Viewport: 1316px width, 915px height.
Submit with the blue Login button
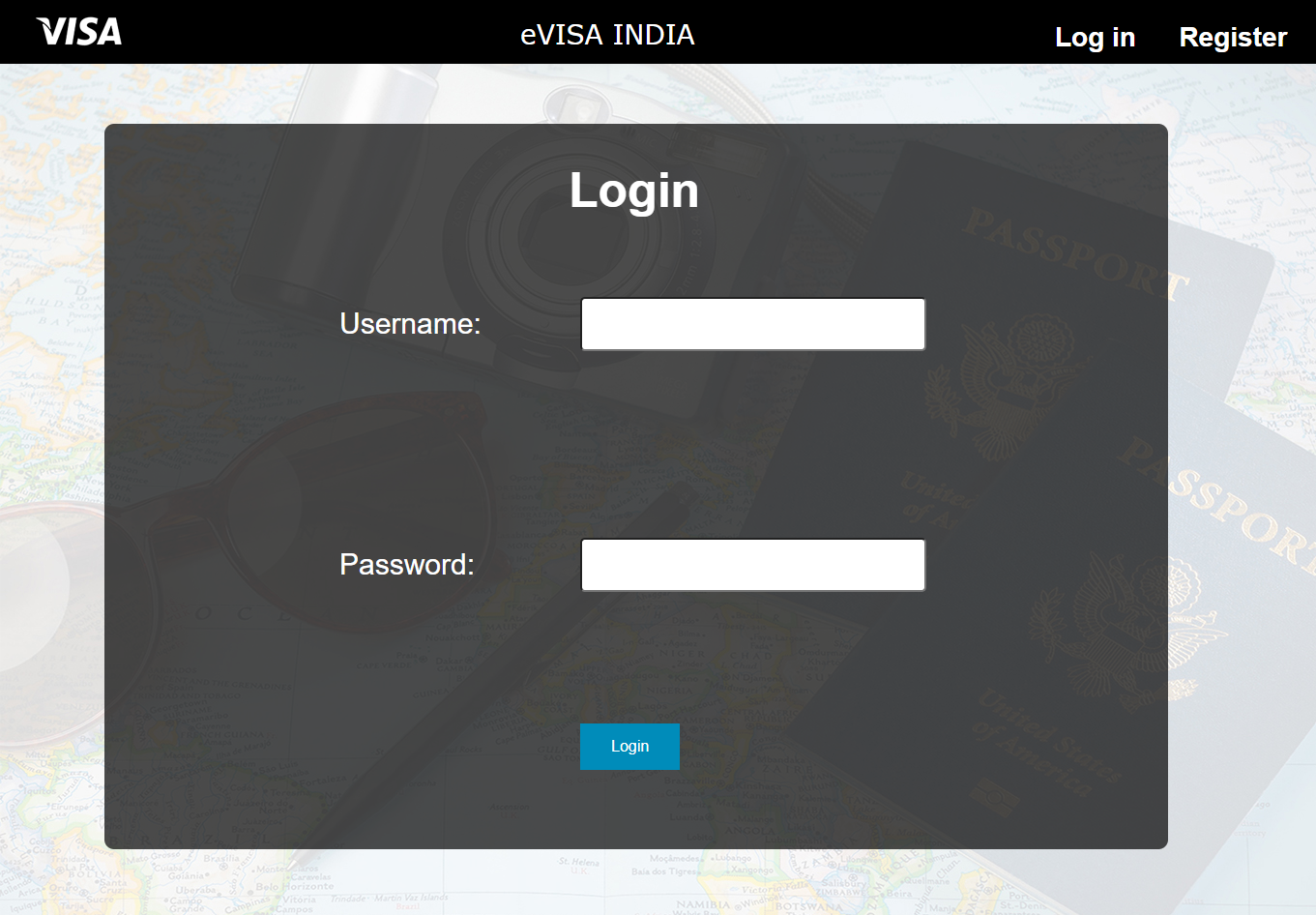pyautogui.click(x=629, y=747)
